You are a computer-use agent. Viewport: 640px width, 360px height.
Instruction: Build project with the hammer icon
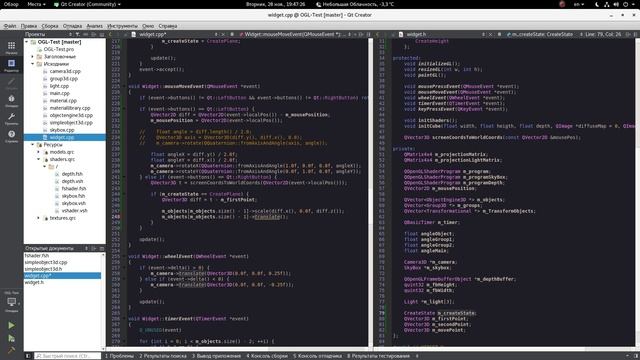coord(11,350)
